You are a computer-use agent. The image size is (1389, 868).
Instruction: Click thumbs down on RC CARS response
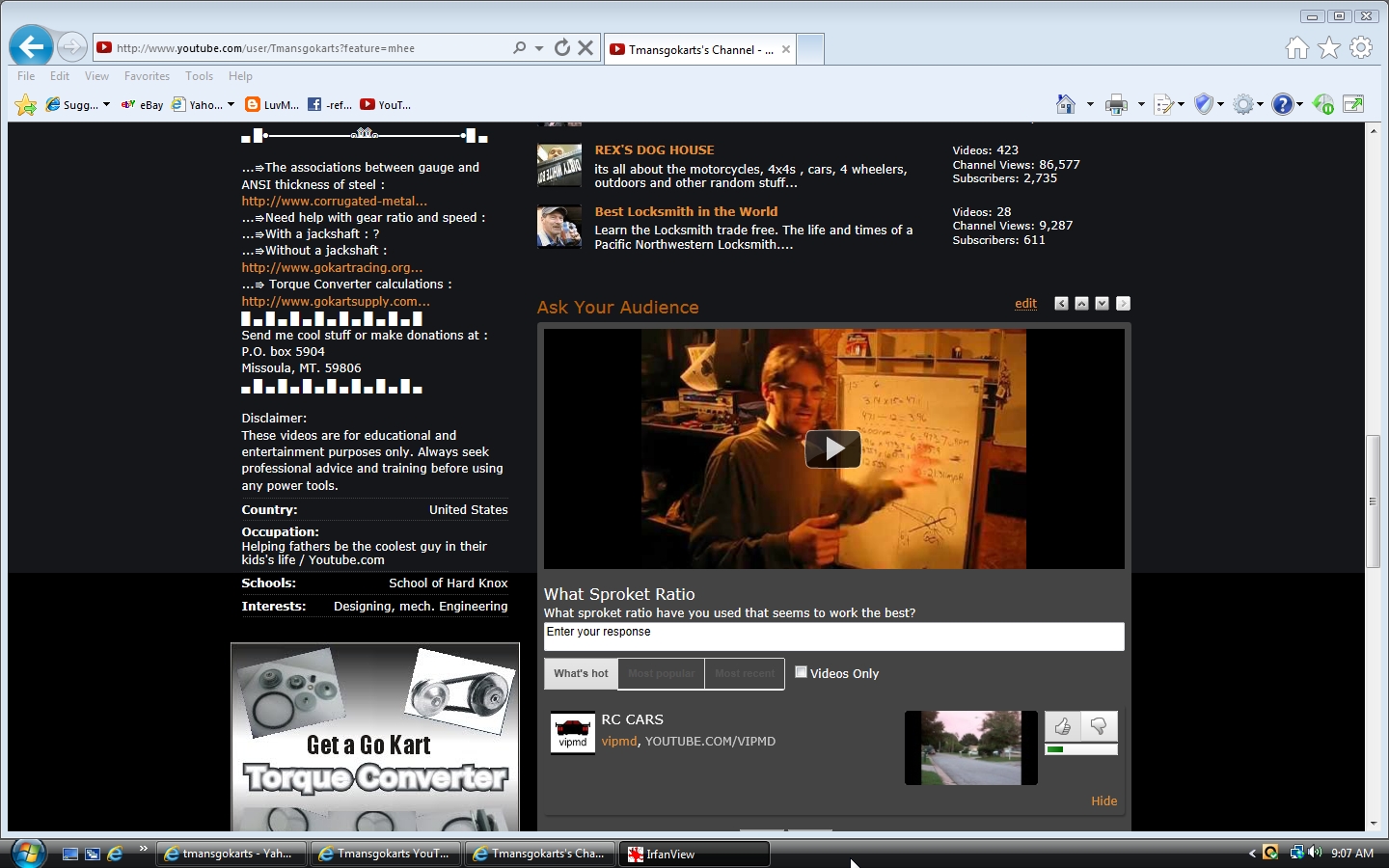(1099, 726)
